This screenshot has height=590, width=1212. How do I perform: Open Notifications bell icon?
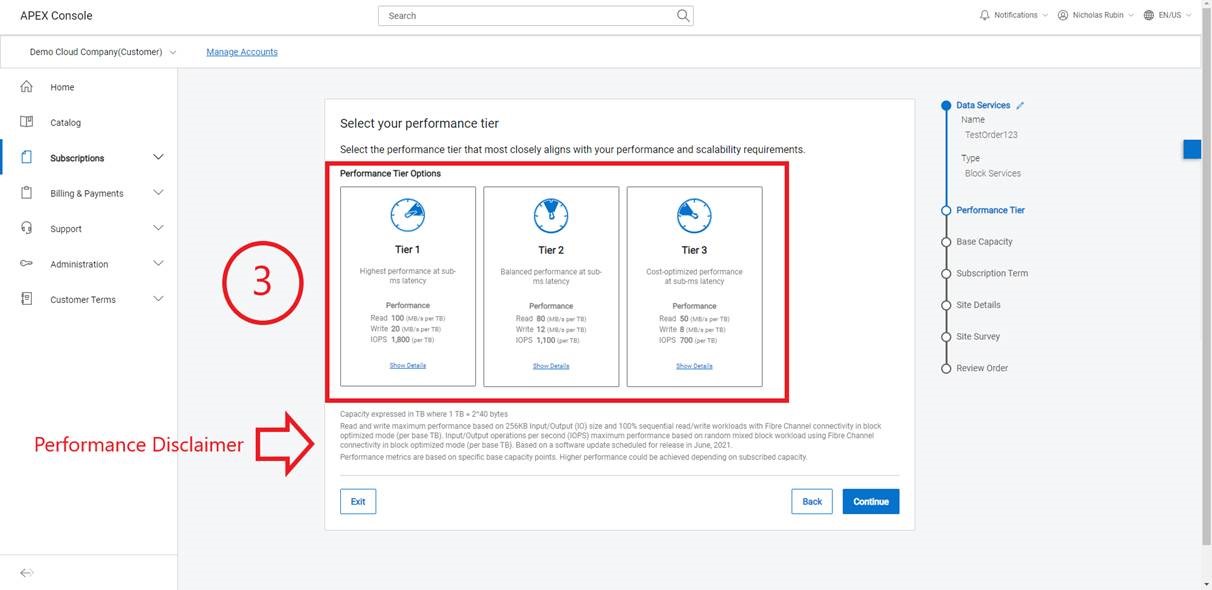(x=984, y=15)
